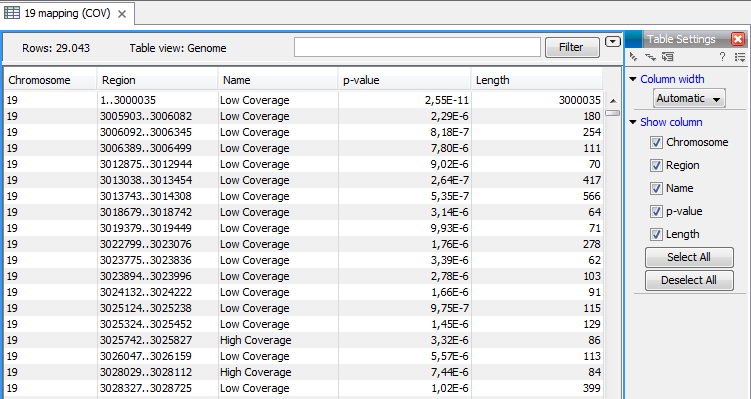Select region 3005903..3006082 cell
751x399 pixels.
tap(158, 116)
